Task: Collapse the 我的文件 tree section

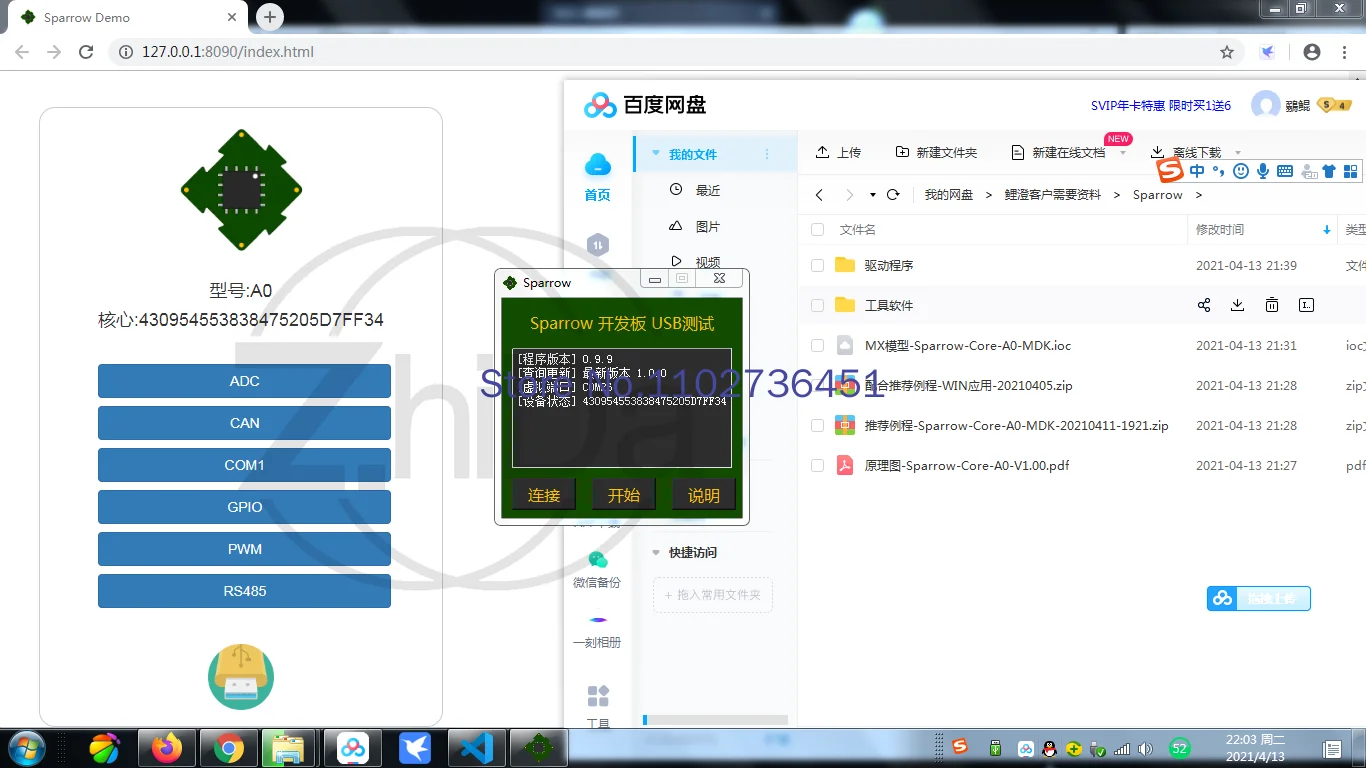Action: [656, 154]
